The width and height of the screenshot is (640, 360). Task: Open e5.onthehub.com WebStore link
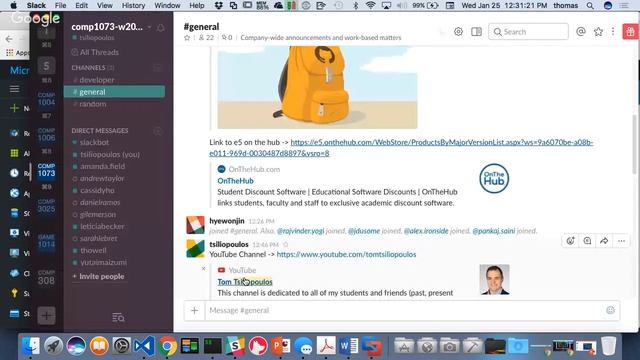click(401, 148)
